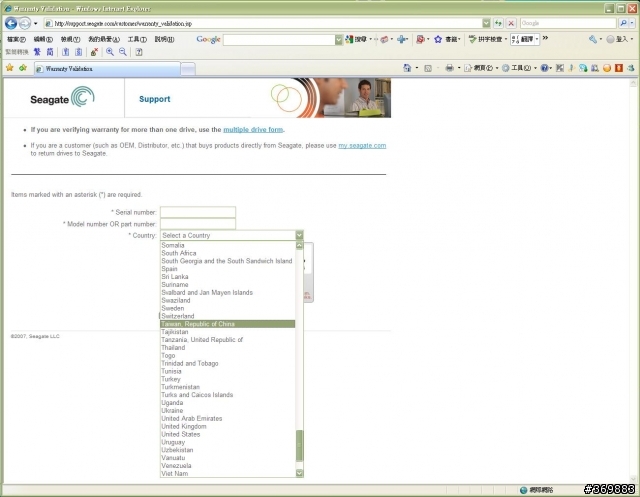Click the 簡 simplified Chinese conversion icon
640x497 pixels.
(50, 52)
